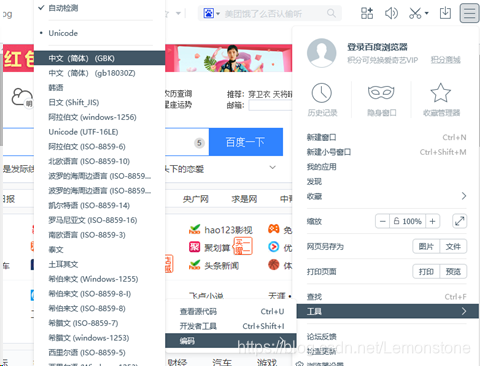The width and height of the screenshot is (480, 366).
Task: Click the user avatar in menu panel
Action: [x=322, y=53]
